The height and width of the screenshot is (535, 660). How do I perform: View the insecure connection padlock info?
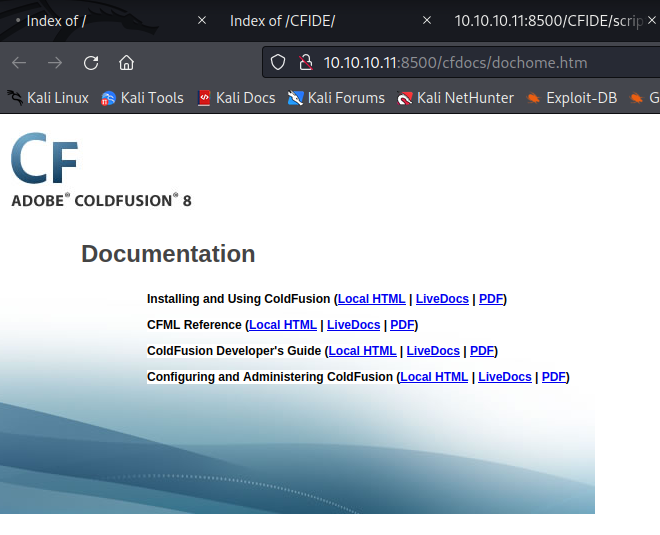pos(306,63)
